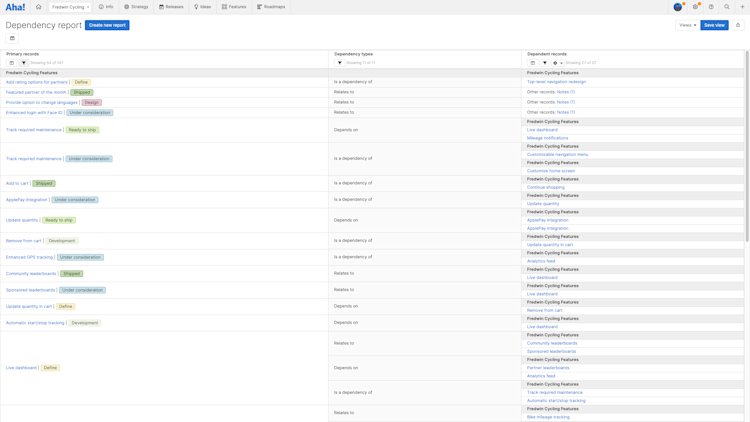The width and height of the screenshot is (750, 422).
Task: Open the Releases menu
Action: click(x=171, y=7)
